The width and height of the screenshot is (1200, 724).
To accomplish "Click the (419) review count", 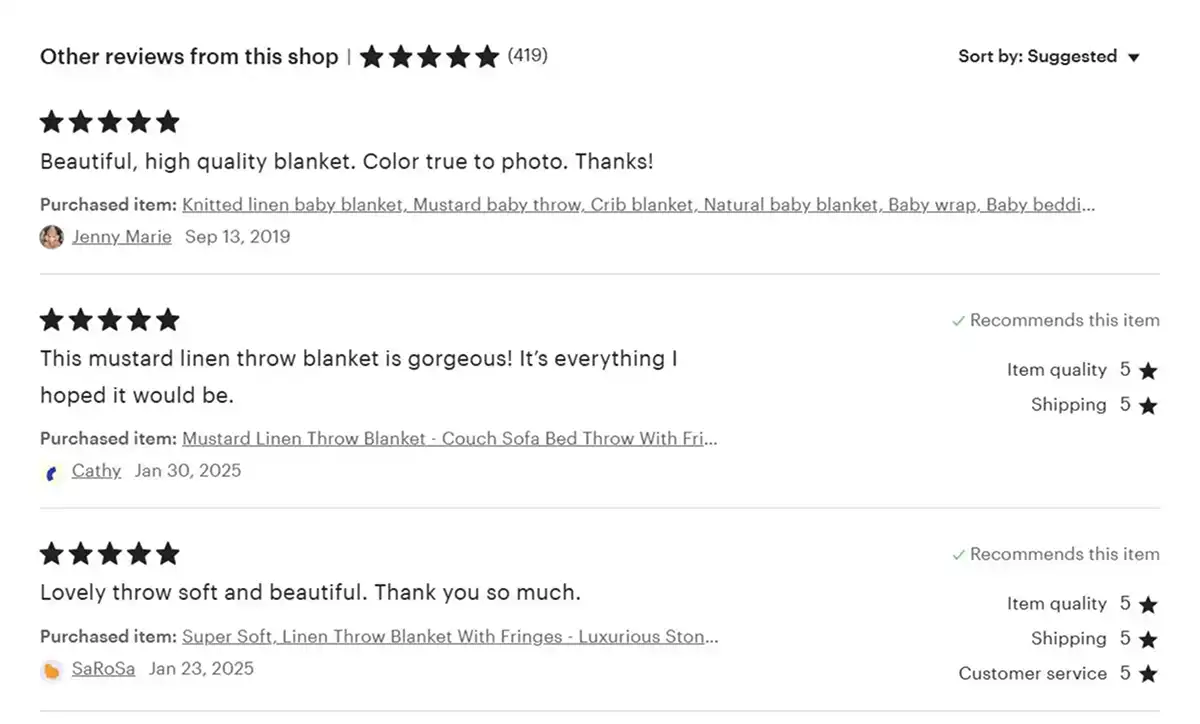I will tap(527, 57).
